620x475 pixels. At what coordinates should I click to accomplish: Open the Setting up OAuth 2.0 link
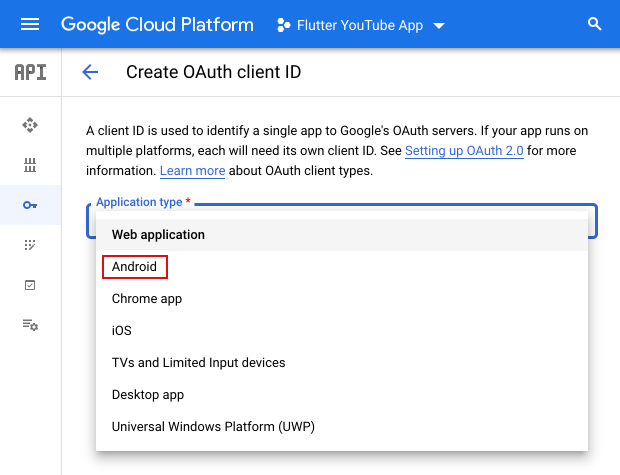pos(464,151)
